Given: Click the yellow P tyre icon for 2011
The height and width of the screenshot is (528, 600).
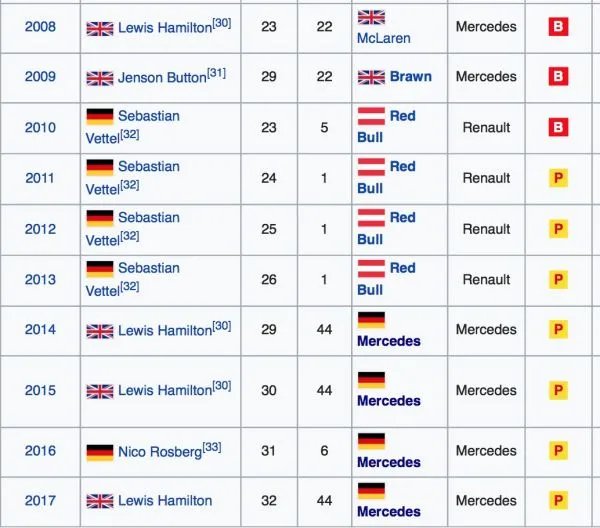Looking at the screenshot, I should click(558, 178).
